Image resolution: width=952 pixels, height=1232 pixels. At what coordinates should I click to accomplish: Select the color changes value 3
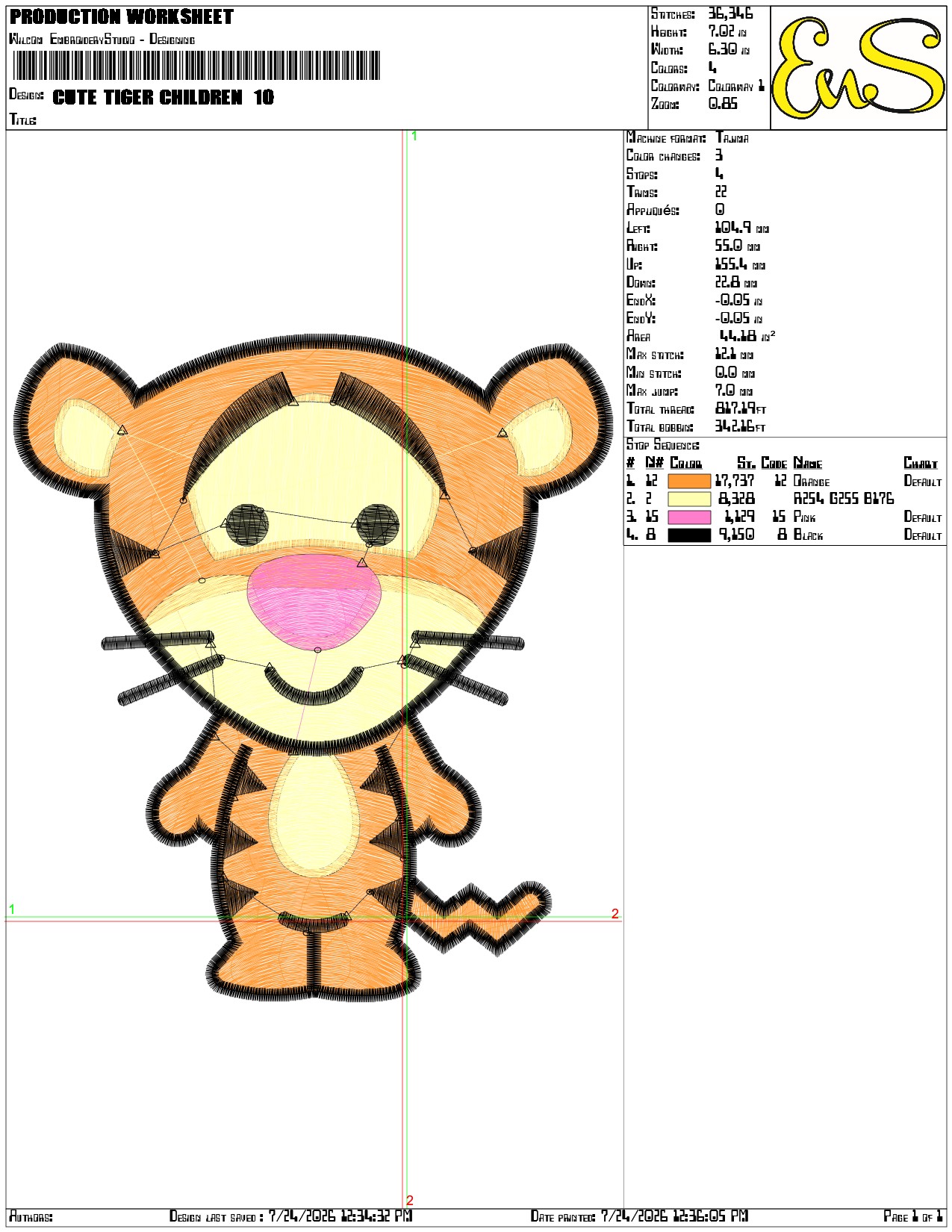(719, 156)
